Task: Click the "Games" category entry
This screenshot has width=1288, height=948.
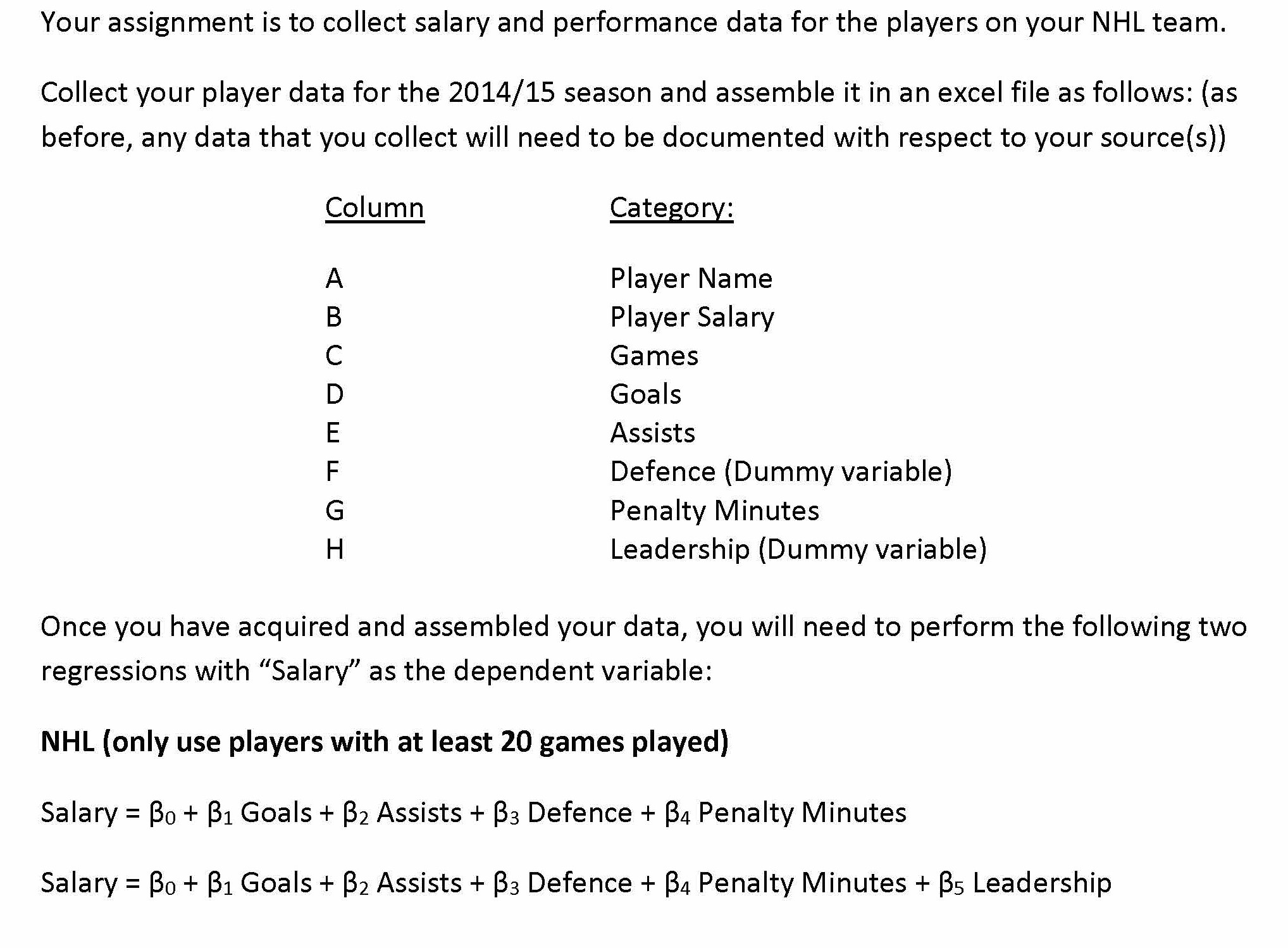Action: point(653,356)
